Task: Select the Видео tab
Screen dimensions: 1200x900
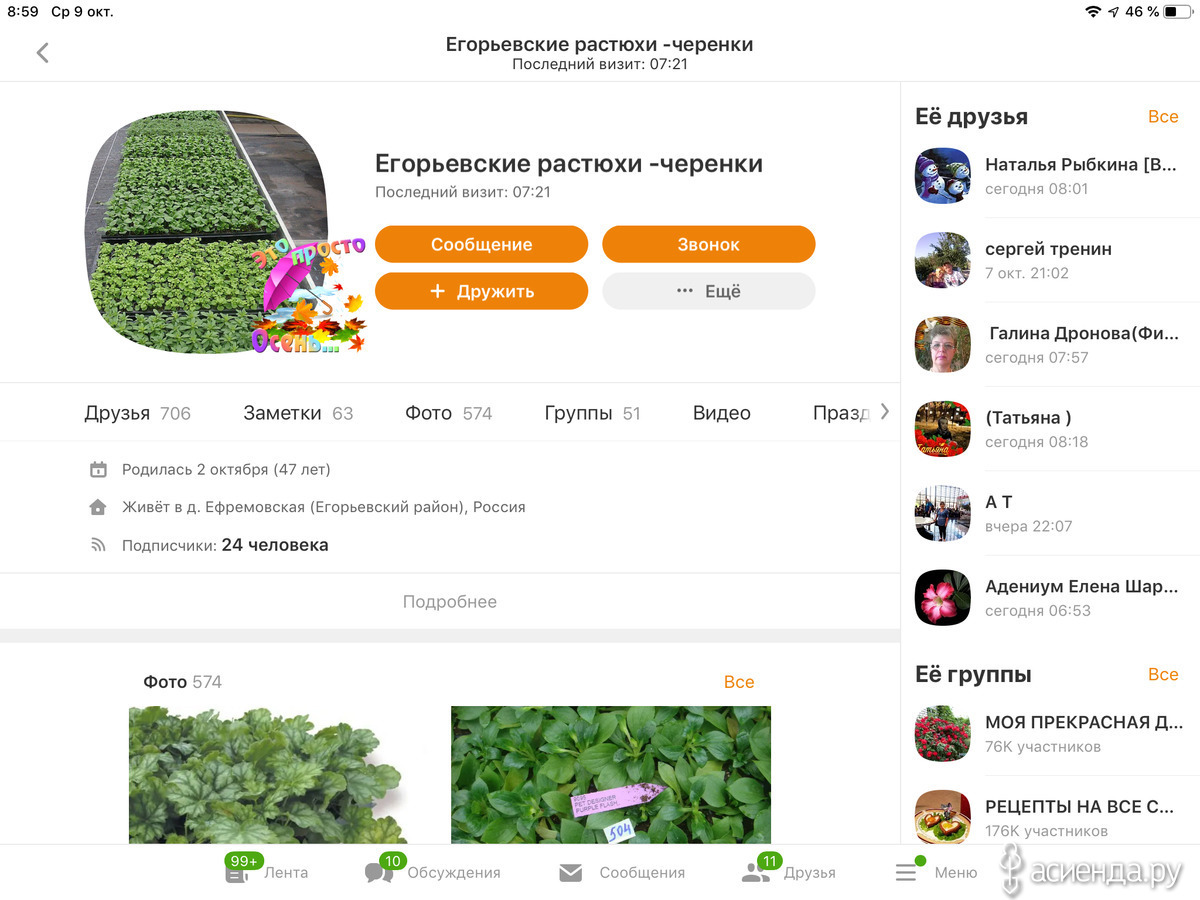Action: point(722,413)
